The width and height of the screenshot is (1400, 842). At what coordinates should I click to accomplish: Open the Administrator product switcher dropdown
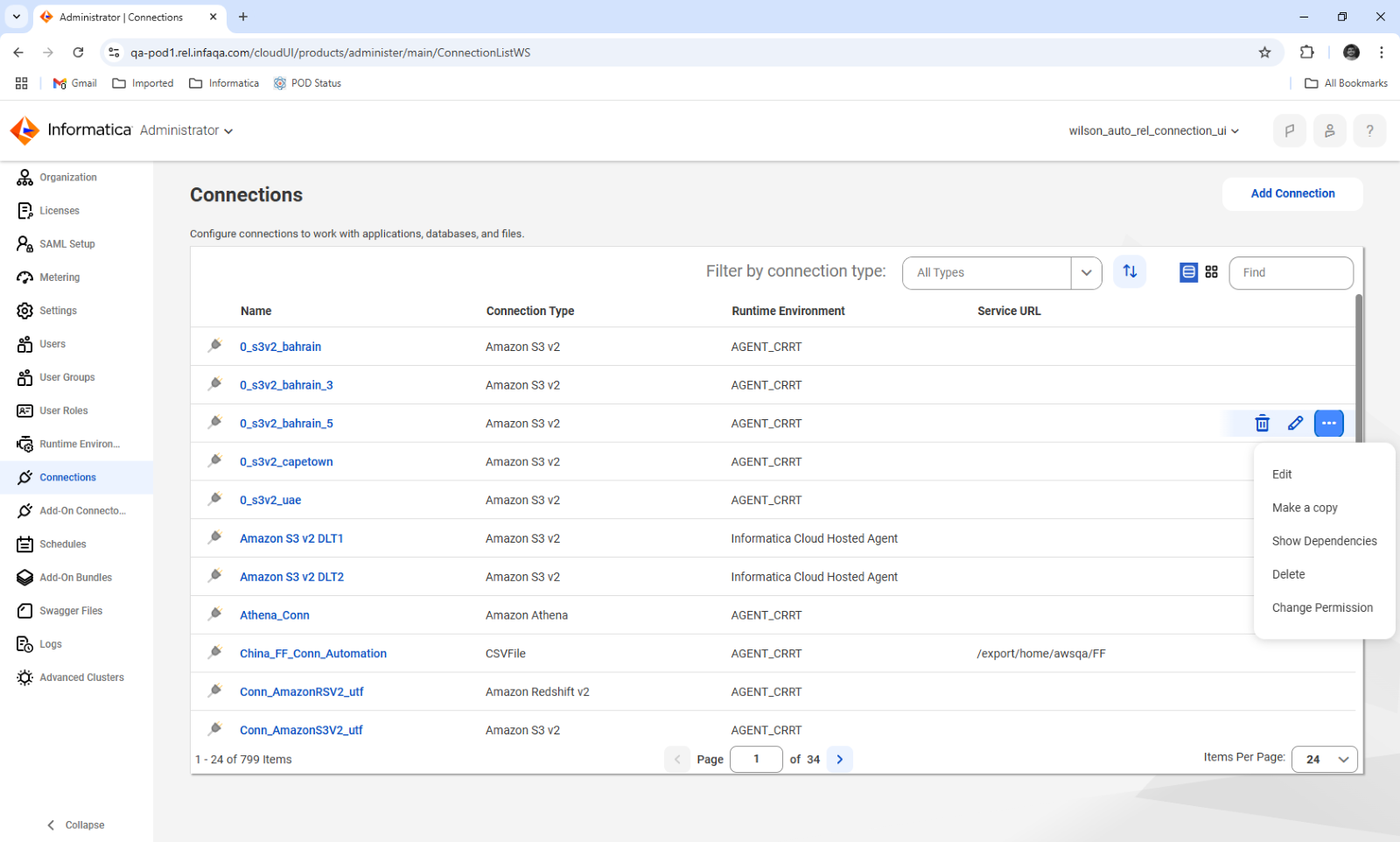(x=186, y=130)
